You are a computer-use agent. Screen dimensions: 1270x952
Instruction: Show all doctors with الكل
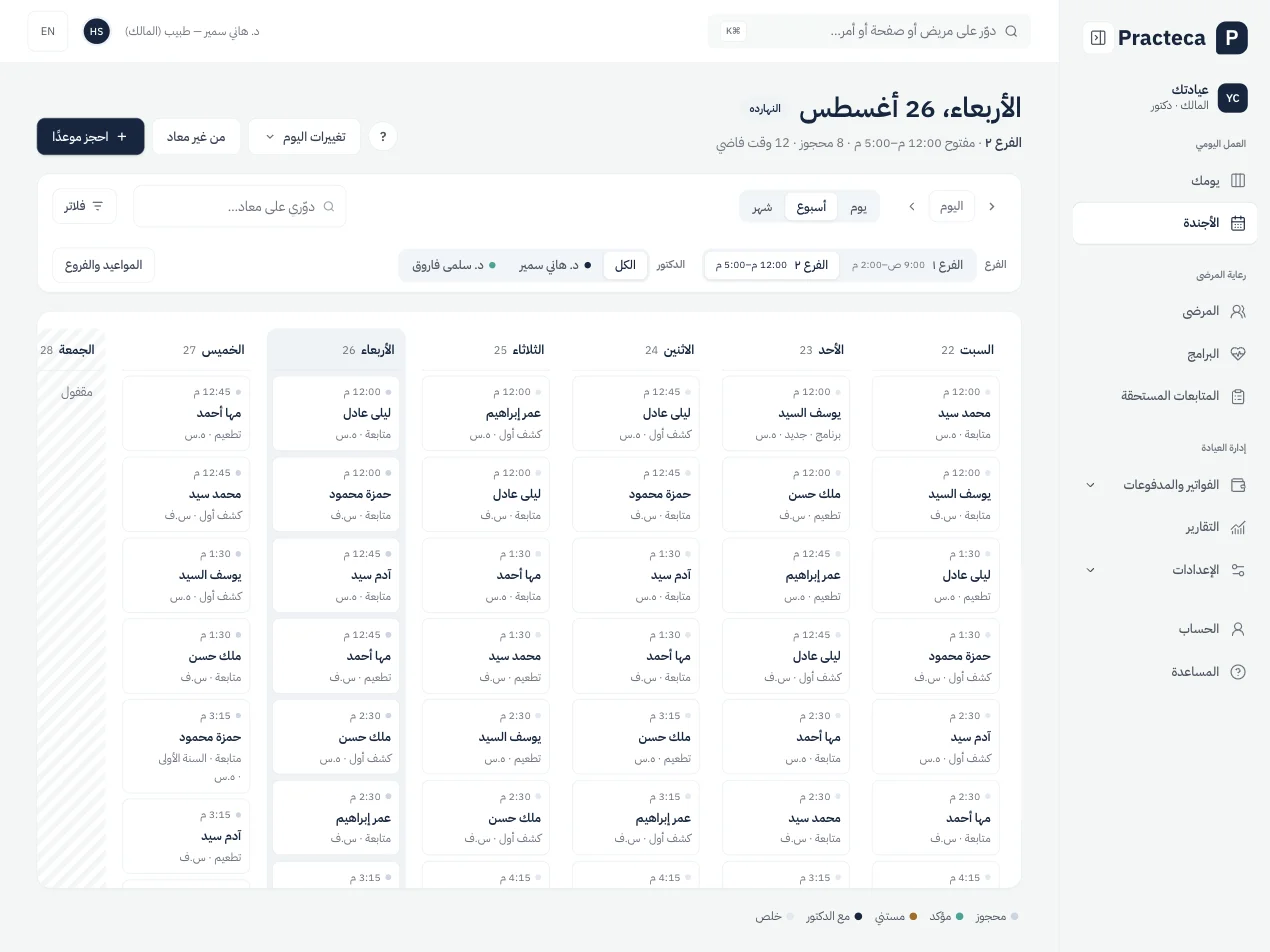pos(625,265)
